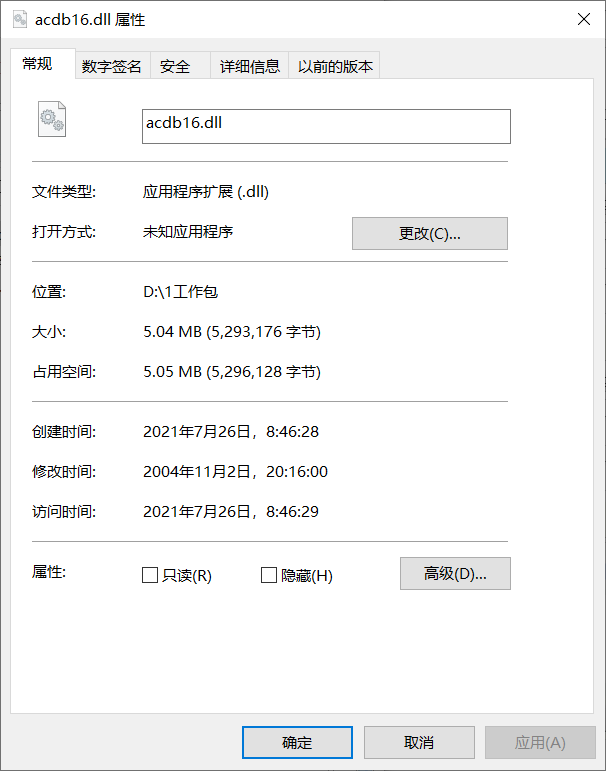This screenshot has width=606, height=771.
Task: Open 高级(D)... attributes settings
Action: [x=455, y=573]
